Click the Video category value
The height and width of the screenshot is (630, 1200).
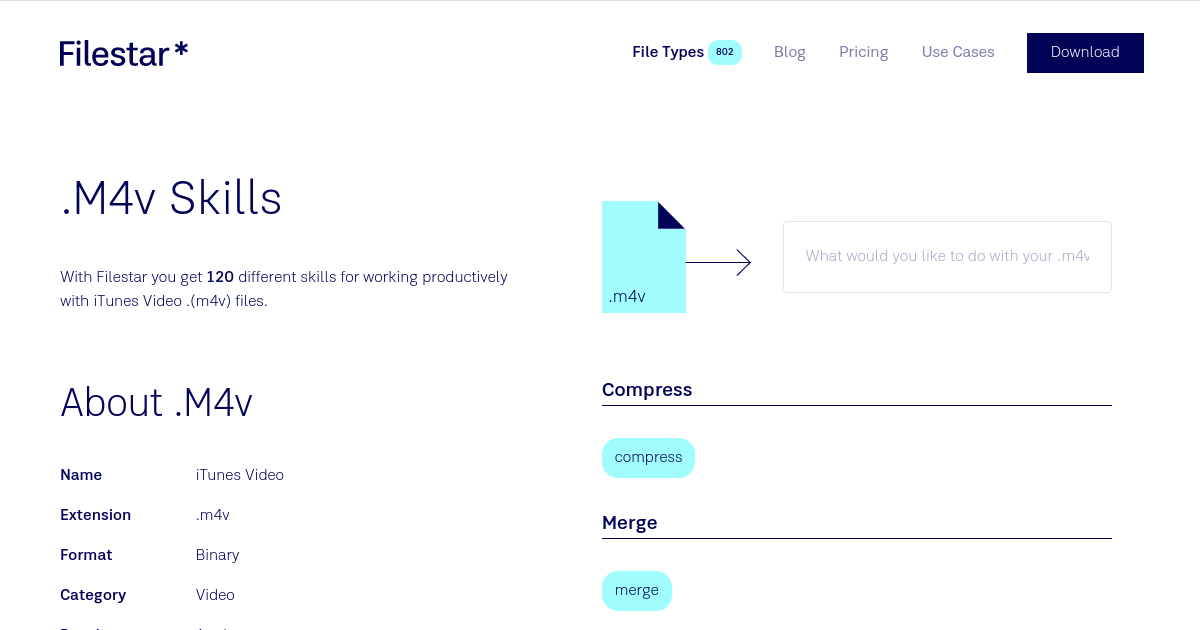pyautogui.click(x=215, y=595)
